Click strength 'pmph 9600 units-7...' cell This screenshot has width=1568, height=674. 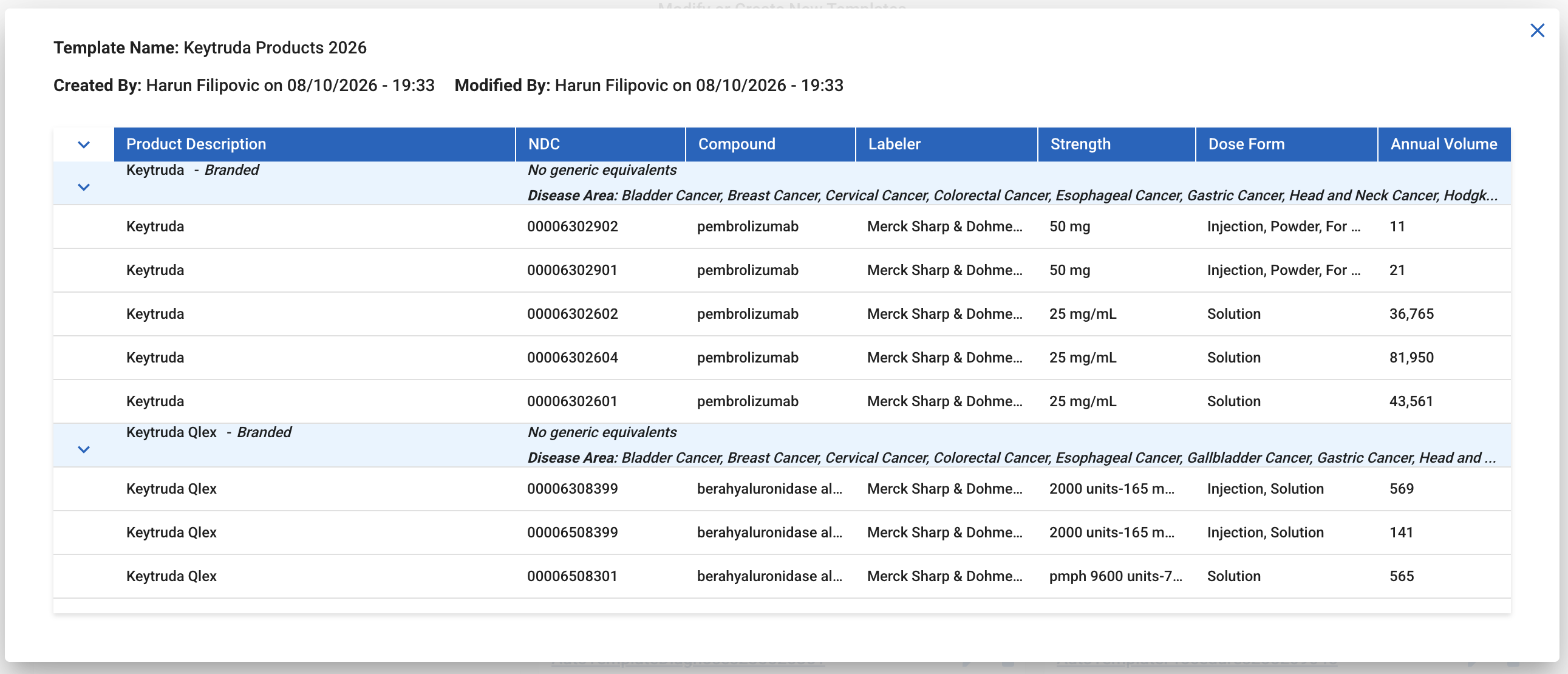(1115, 577)
